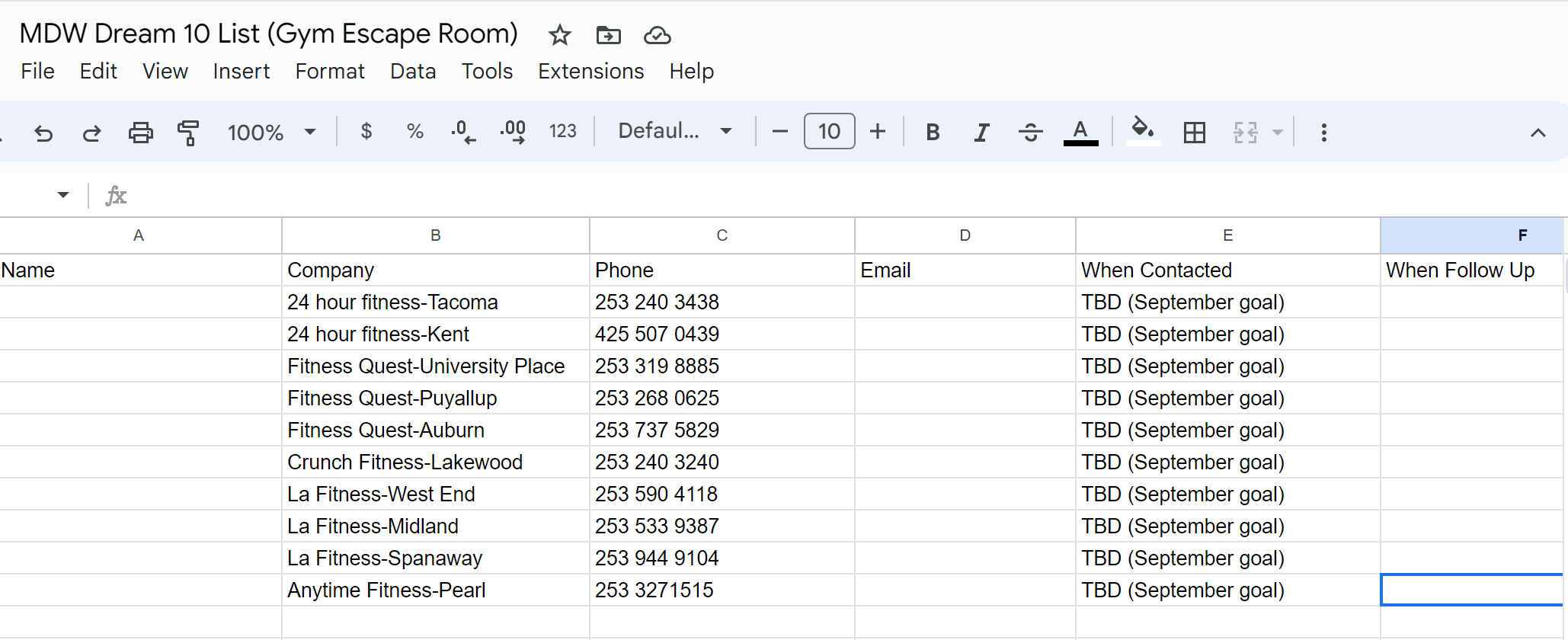Open the Format menu
Image resolution: width=1568 pixels, height=640 pixels.
330,72
